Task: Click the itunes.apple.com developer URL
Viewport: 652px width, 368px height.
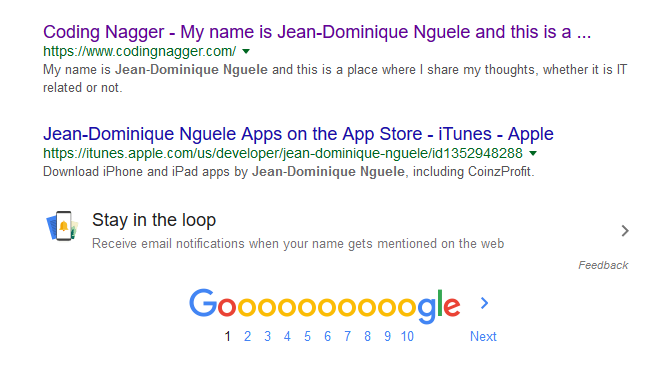Action: point(283,153)
